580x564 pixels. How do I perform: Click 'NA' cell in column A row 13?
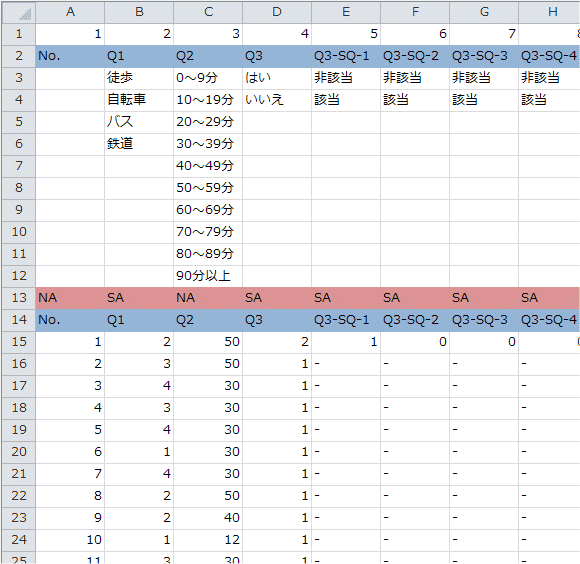(70, 298)
